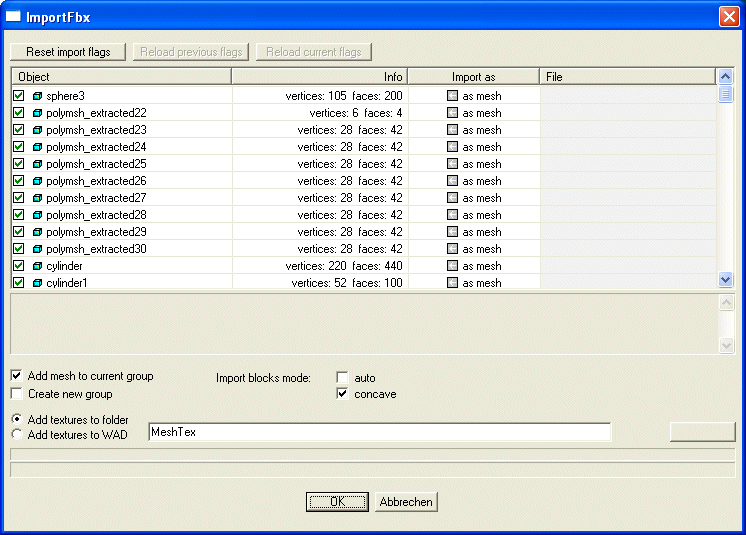This screenshot has height=535, width=746.
Task: Click the 'as mesh' icon in sphere3 row
Action: pos(453,96)
